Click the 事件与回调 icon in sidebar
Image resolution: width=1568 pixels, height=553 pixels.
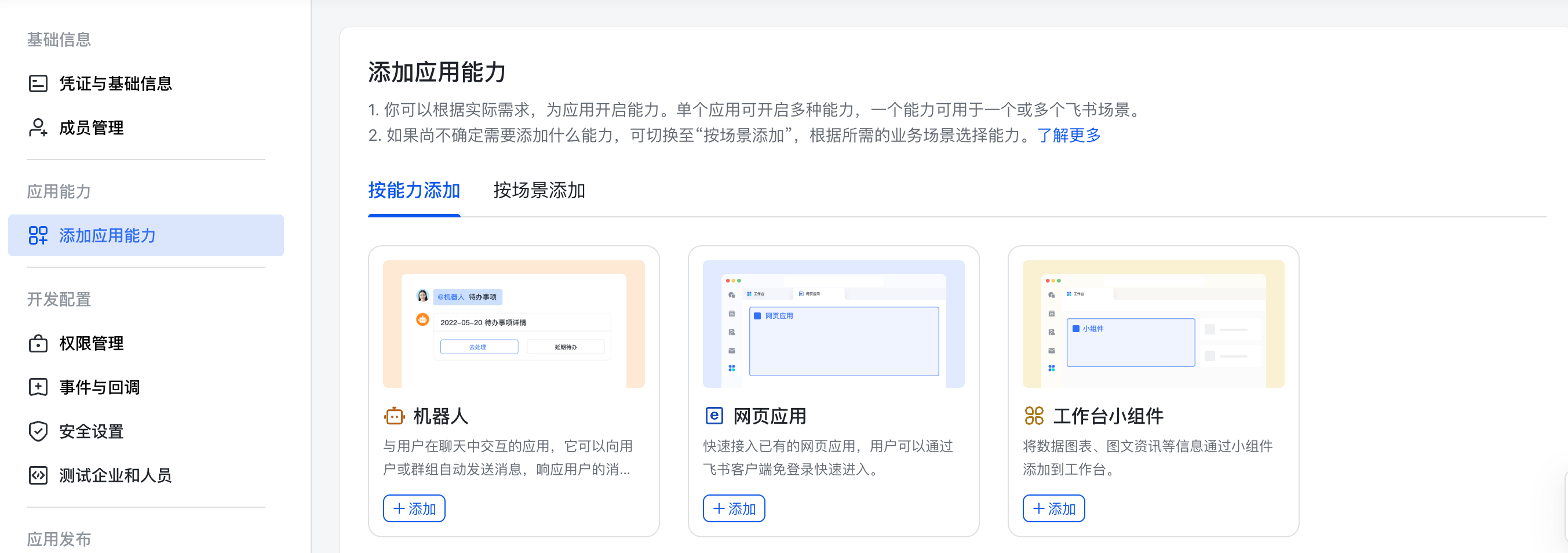pyautogui.click(x=38, y=387)
